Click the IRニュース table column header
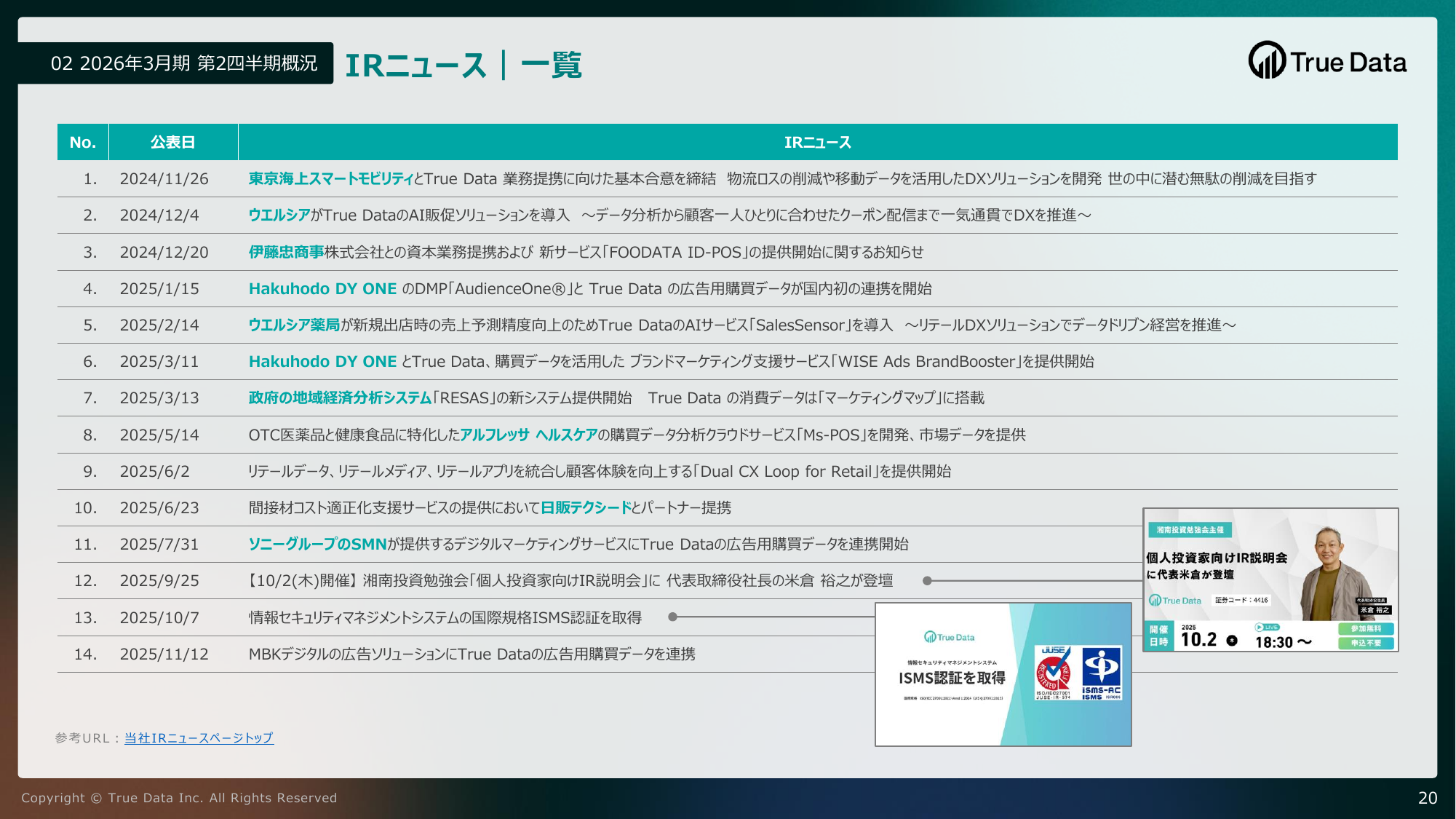The height and width of the screenshot is (819, 1456). point(817,142)
